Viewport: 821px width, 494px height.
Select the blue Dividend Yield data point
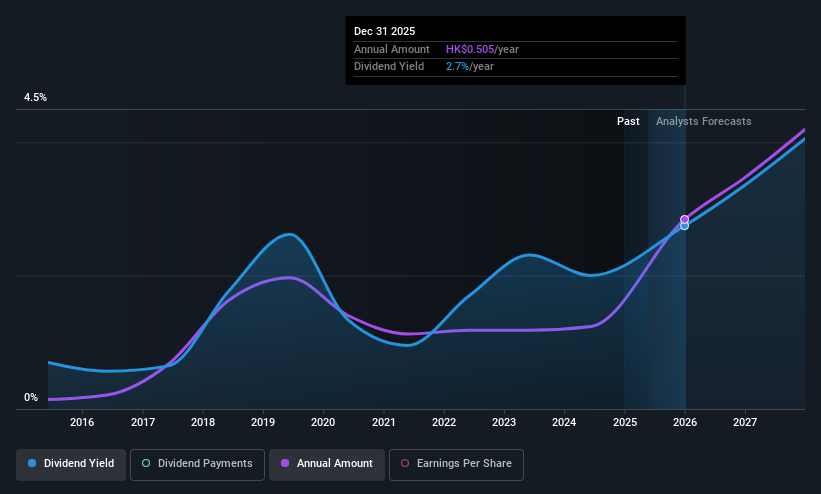pos(684,226)
